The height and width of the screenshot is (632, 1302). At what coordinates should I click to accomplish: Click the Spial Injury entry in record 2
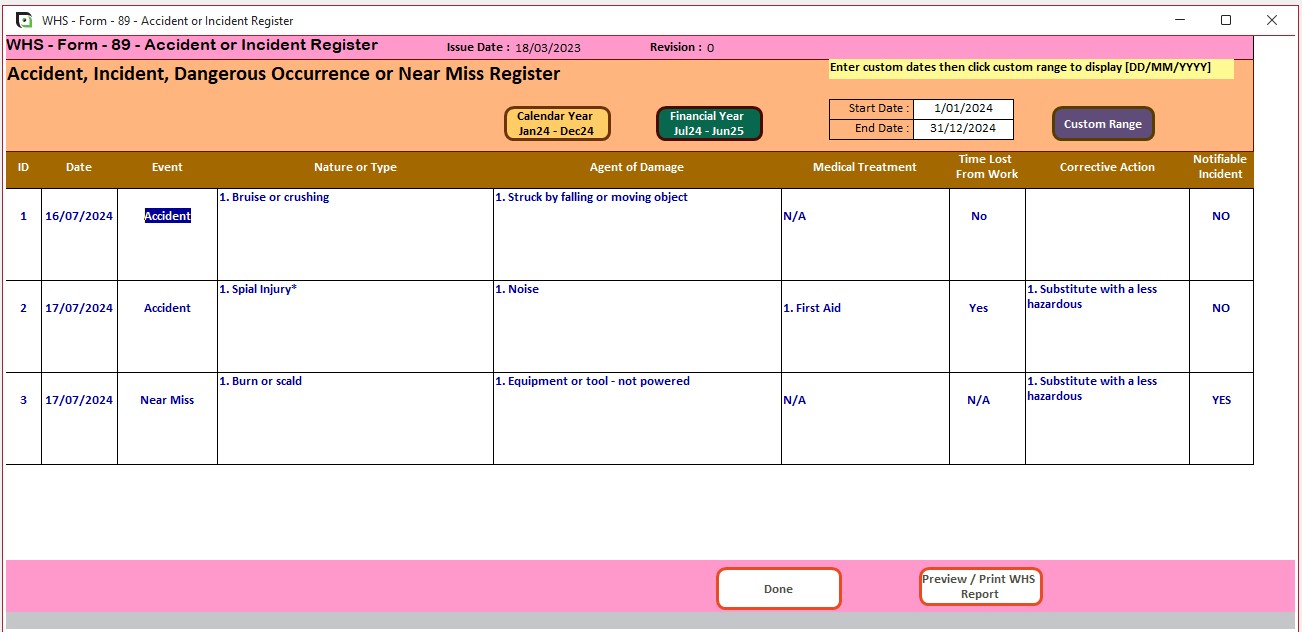pyautogui.click(x=258, y=289)
